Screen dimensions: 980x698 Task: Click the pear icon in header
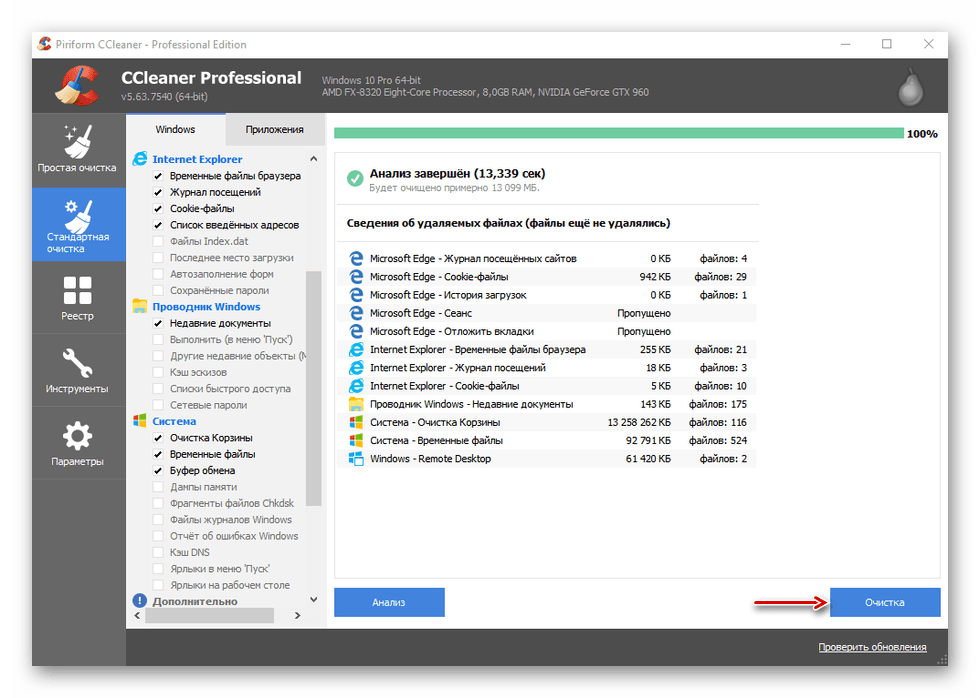tap(911, 86)
